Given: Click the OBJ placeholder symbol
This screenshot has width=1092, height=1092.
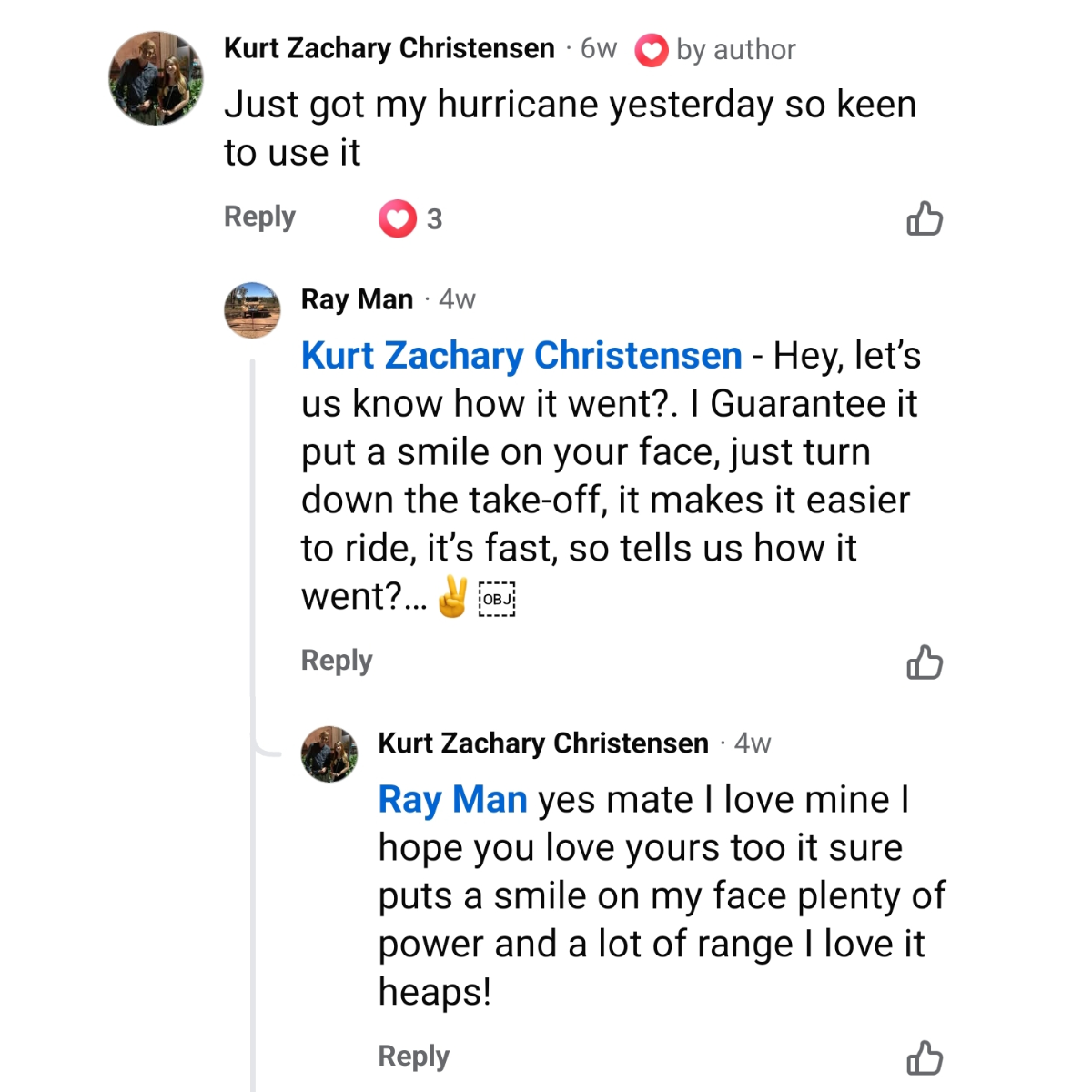Looking at the screenshot, I should (x=497, y=599).
